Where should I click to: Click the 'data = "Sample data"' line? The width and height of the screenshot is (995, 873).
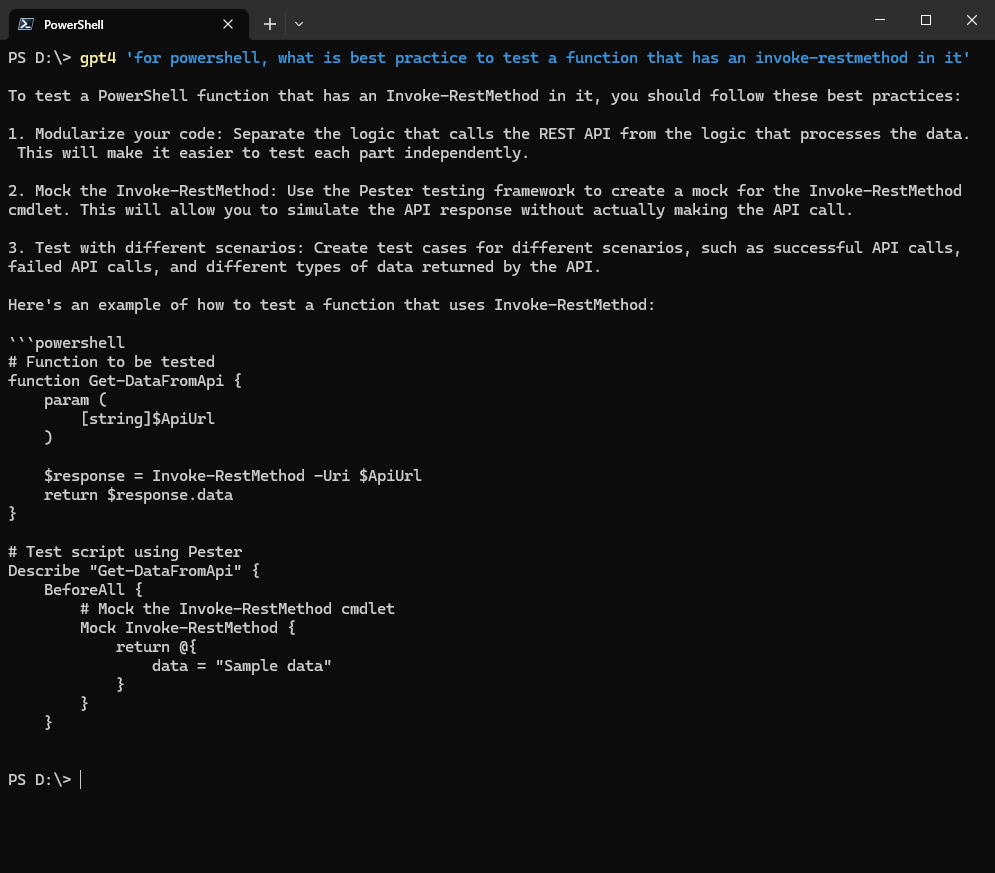pos(242,666)
